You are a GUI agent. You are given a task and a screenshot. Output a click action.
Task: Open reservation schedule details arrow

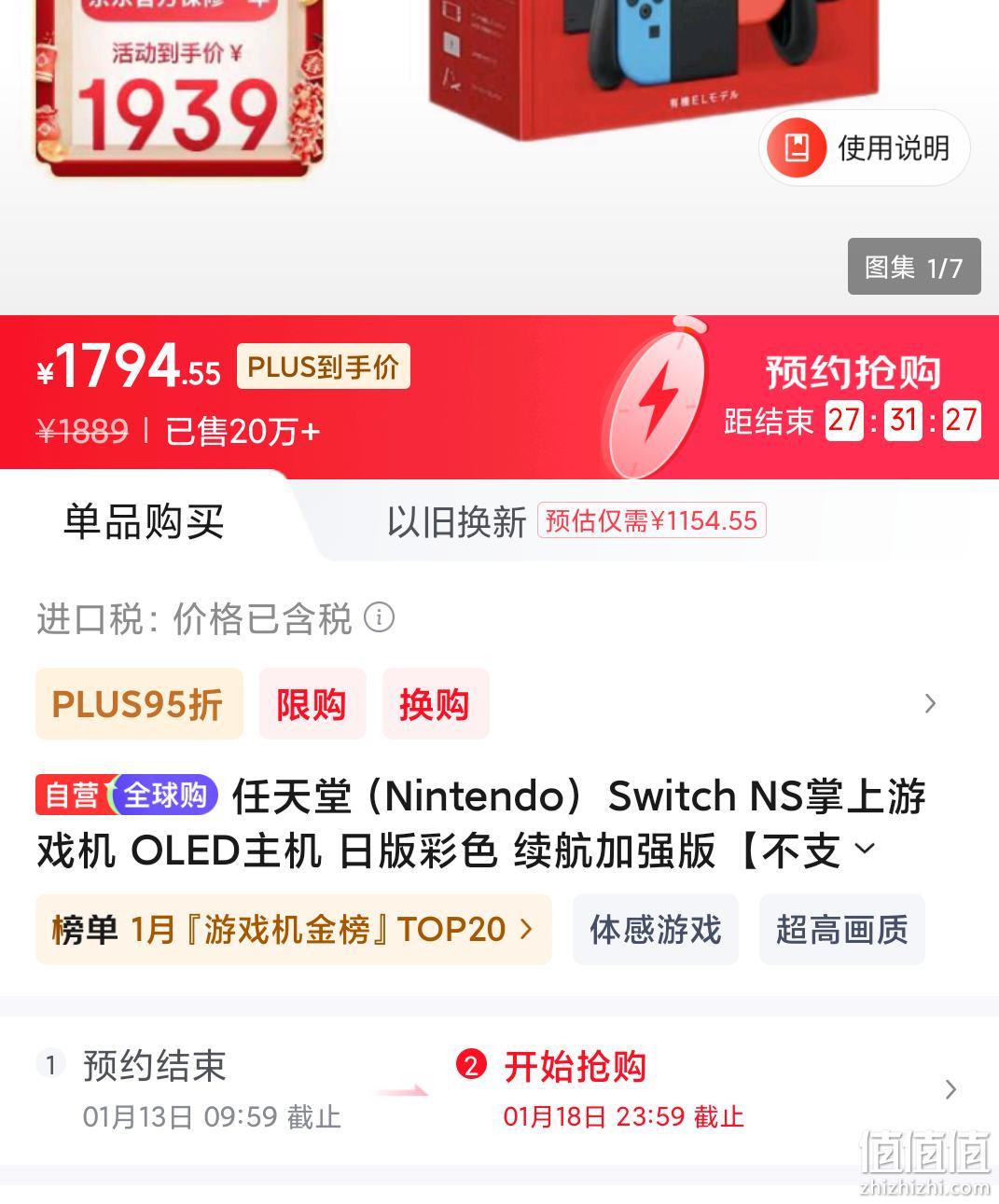[950, 1088]
